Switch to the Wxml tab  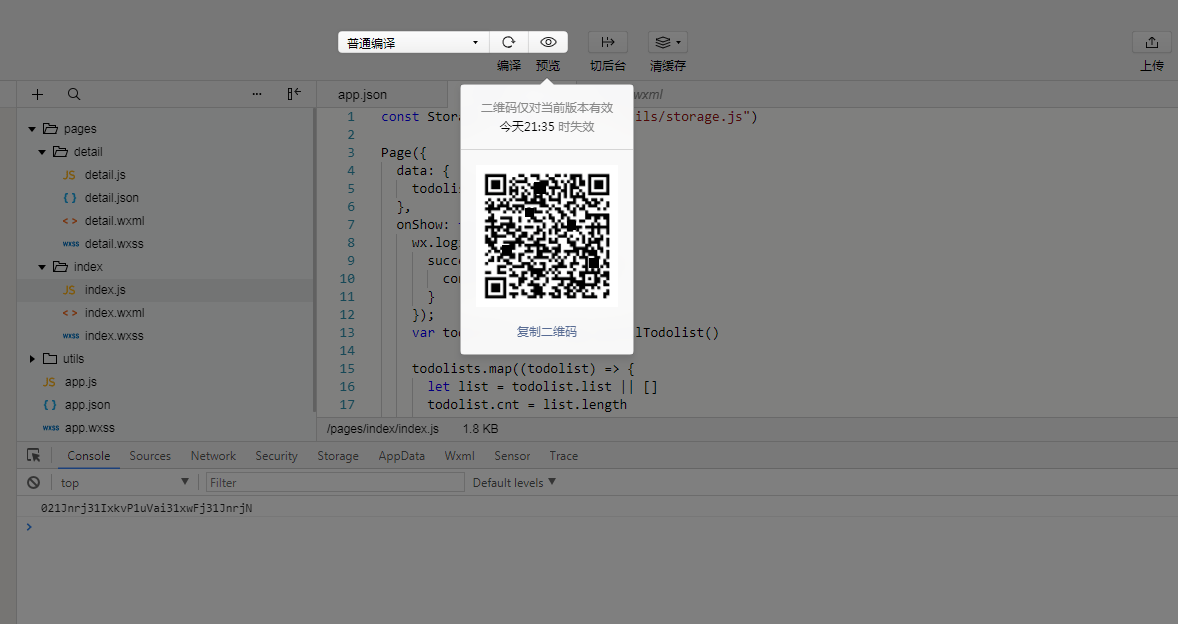pyautogui.click(x=460, y=456)
